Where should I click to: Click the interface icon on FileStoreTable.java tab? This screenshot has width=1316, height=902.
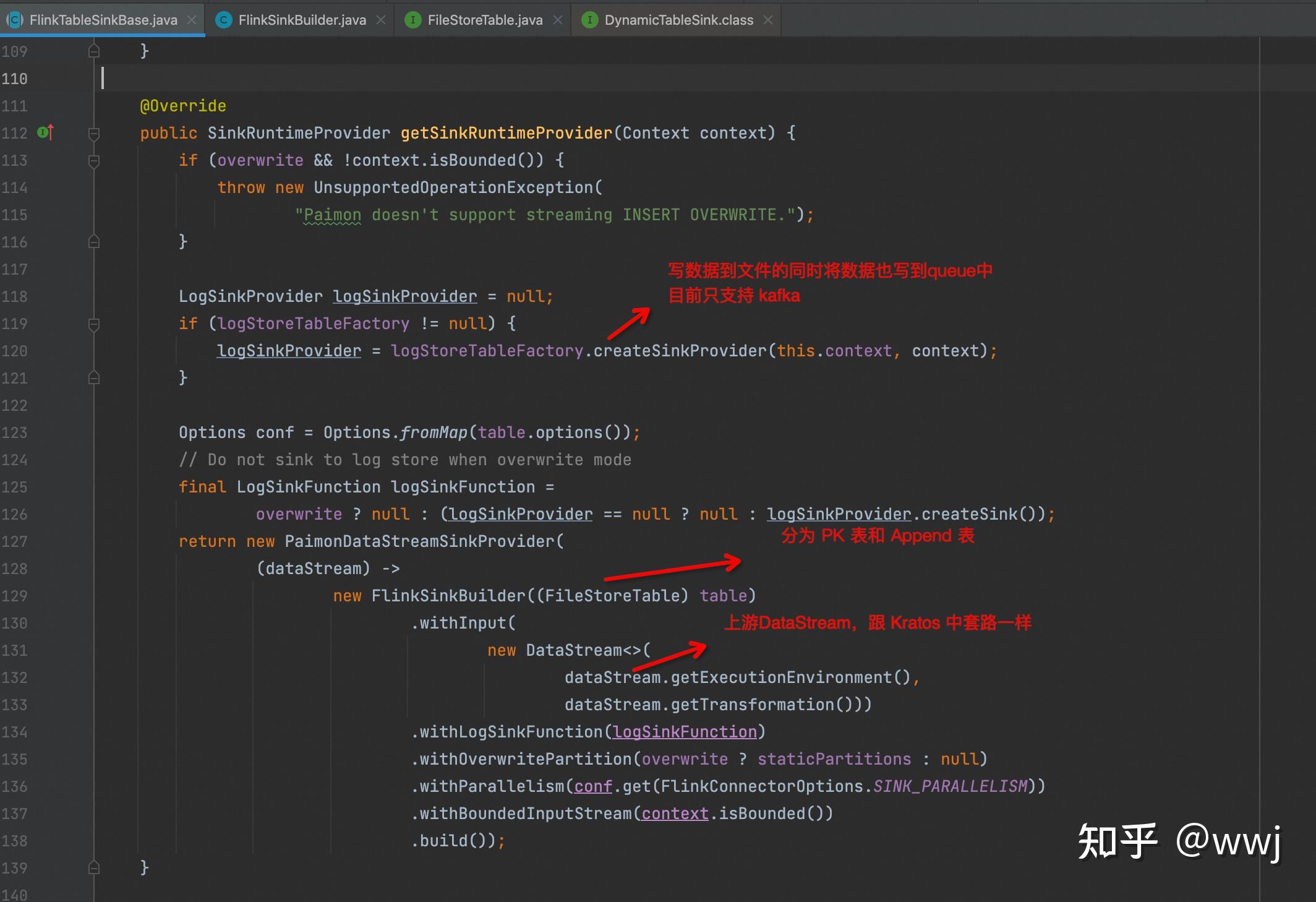tap(412, 20)
